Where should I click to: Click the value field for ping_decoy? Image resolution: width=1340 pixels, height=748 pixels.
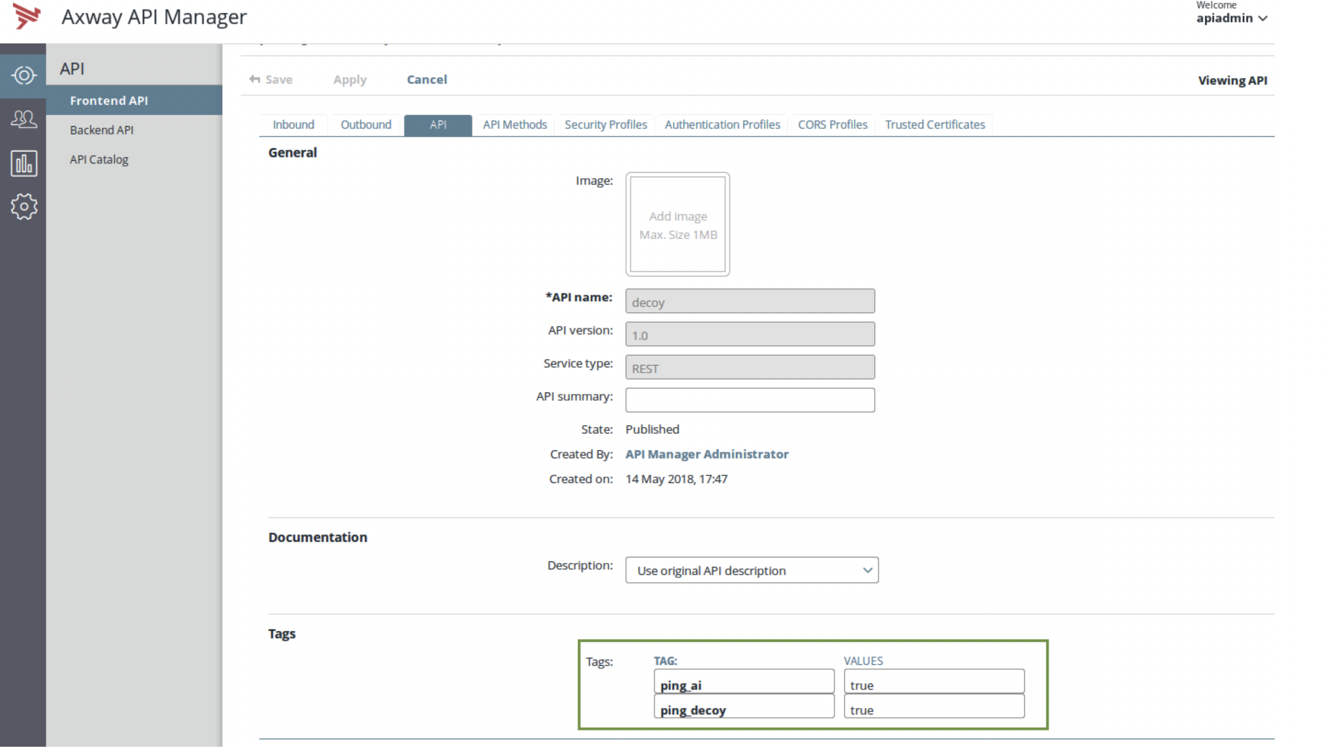tap(934, 707)
